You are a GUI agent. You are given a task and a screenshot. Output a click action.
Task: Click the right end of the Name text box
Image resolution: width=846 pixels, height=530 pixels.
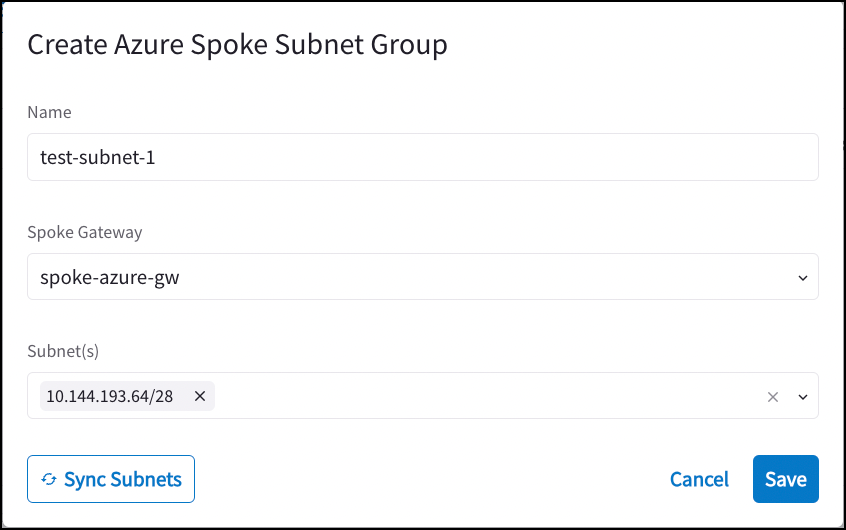[x=800, y=158]
